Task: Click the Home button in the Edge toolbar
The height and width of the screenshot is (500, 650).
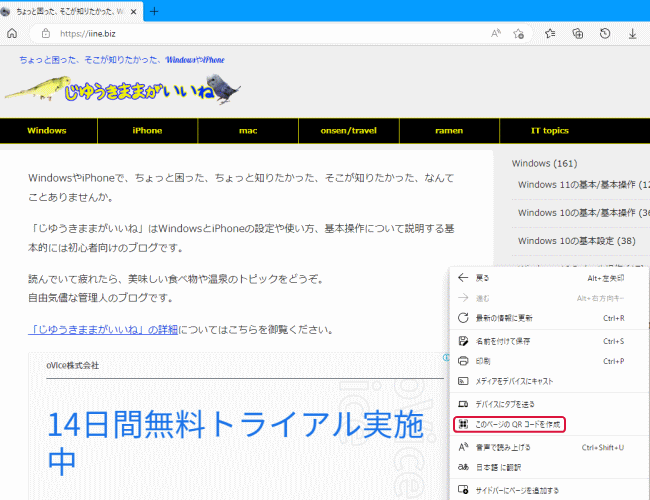Action: pos(12,34)
